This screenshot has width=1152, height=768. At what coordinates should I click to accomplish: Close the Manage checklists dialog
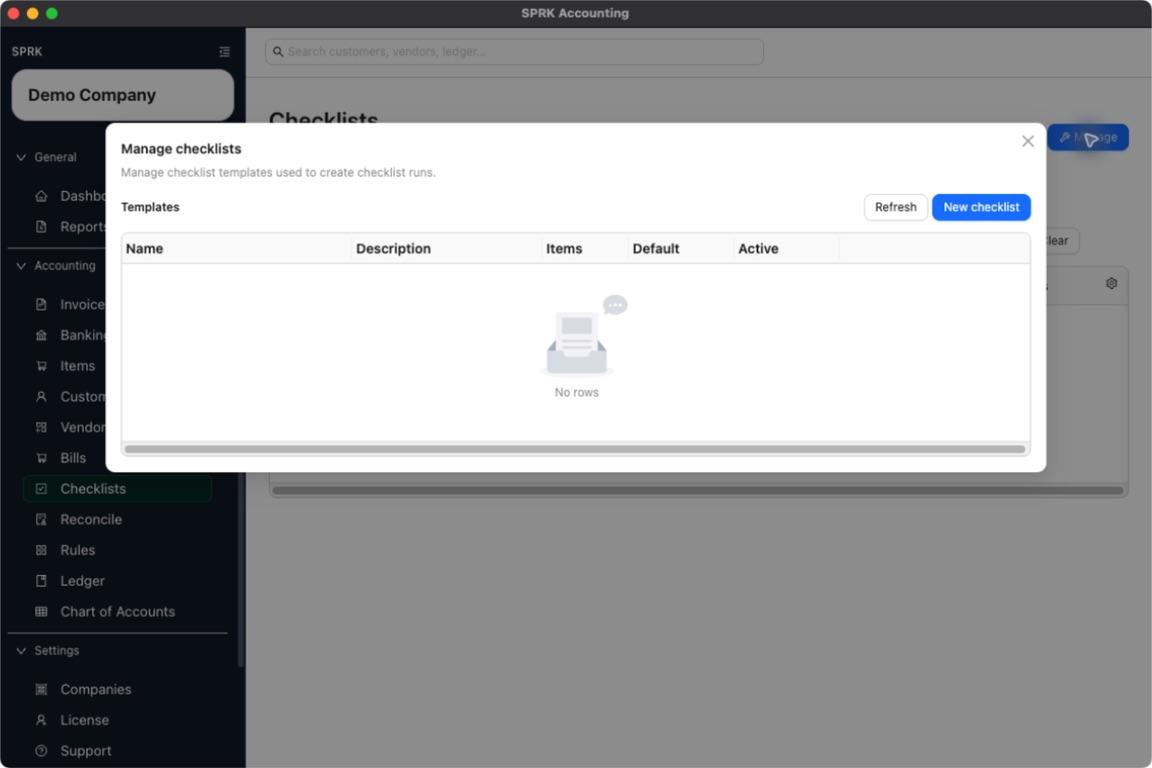[x=1027, y=141]
